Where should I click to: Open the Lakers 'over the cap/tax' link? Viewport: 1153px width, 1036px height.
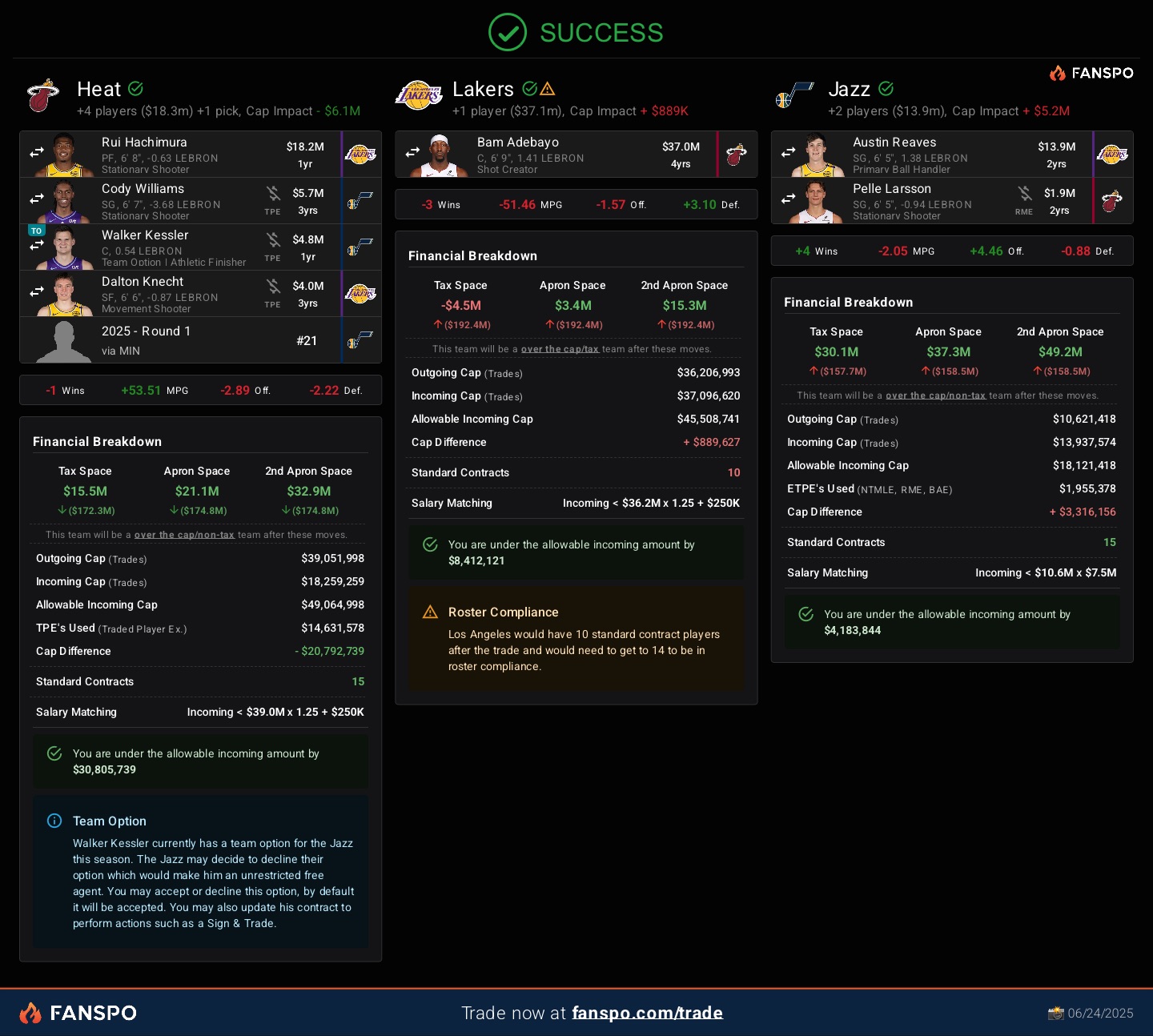point(560,349)
